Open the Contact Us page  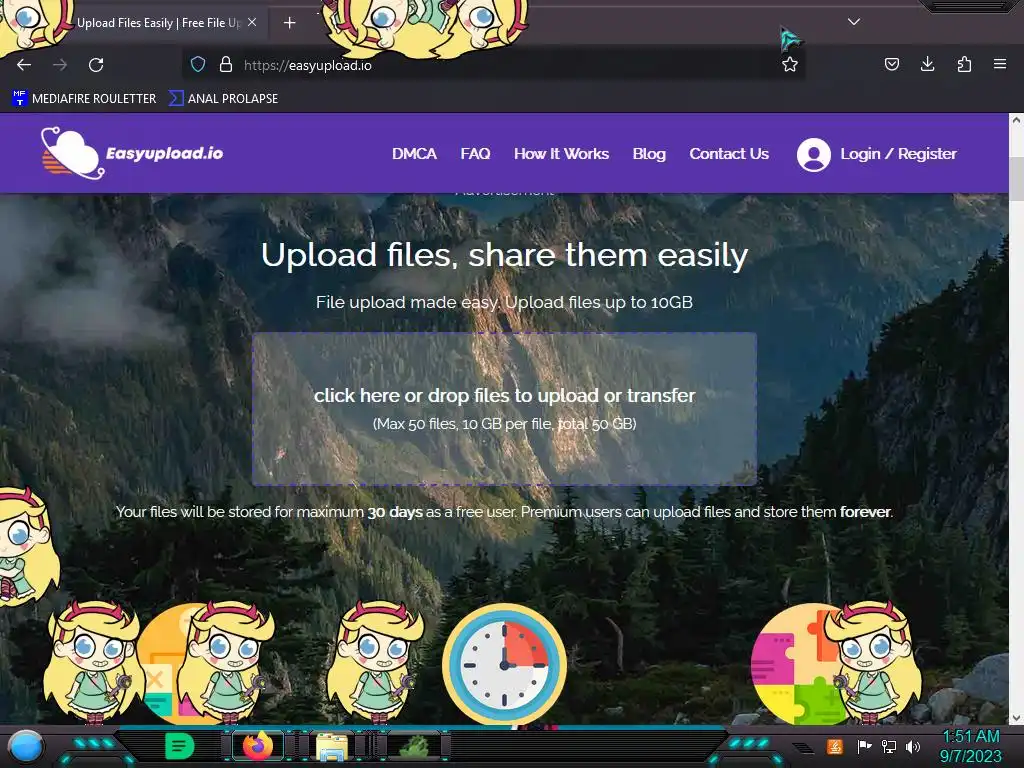tap(729, 154)
